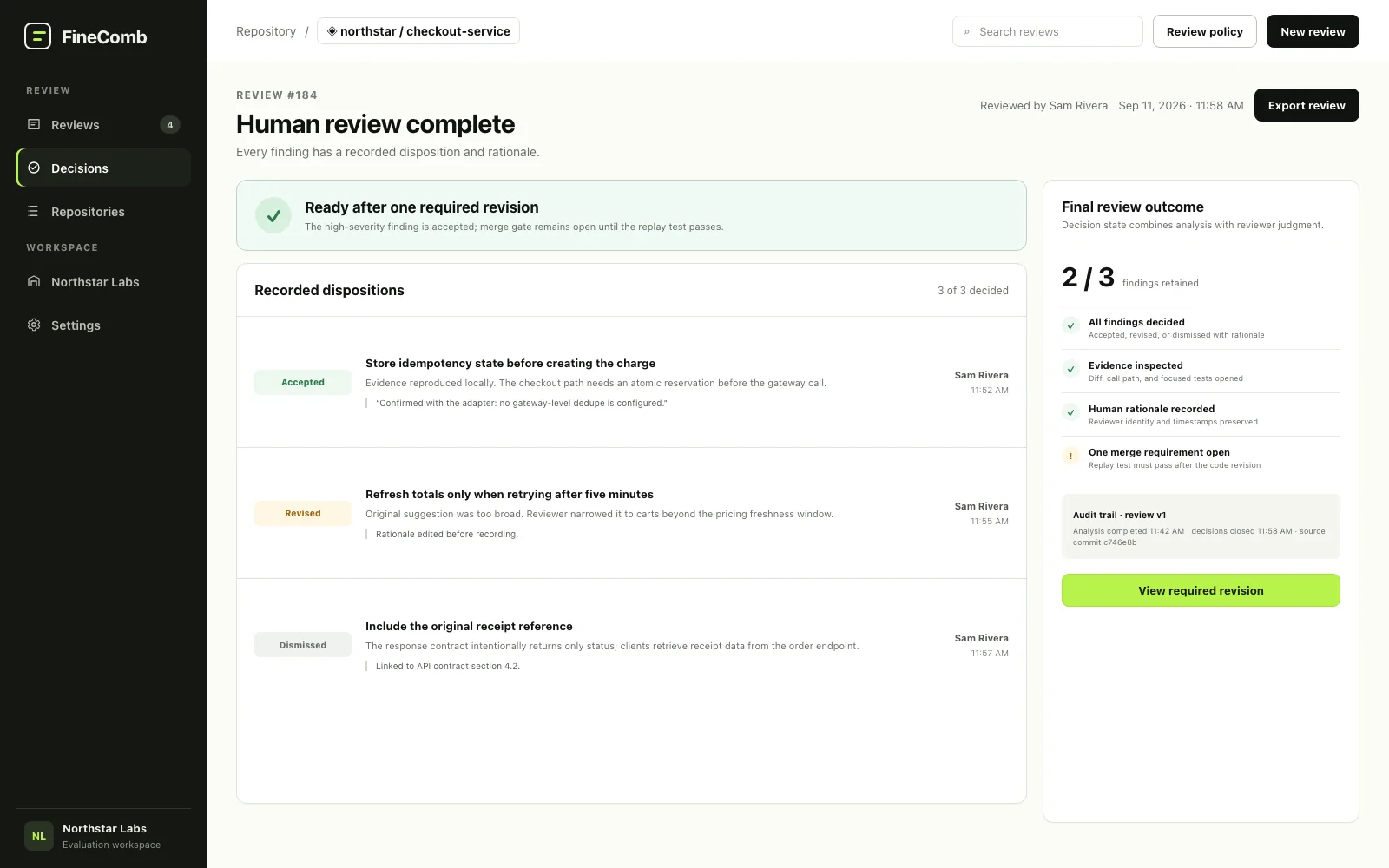Click View required revision button
The width and height of the screenshot is (1389, 868).
[x=1201, y=590]
